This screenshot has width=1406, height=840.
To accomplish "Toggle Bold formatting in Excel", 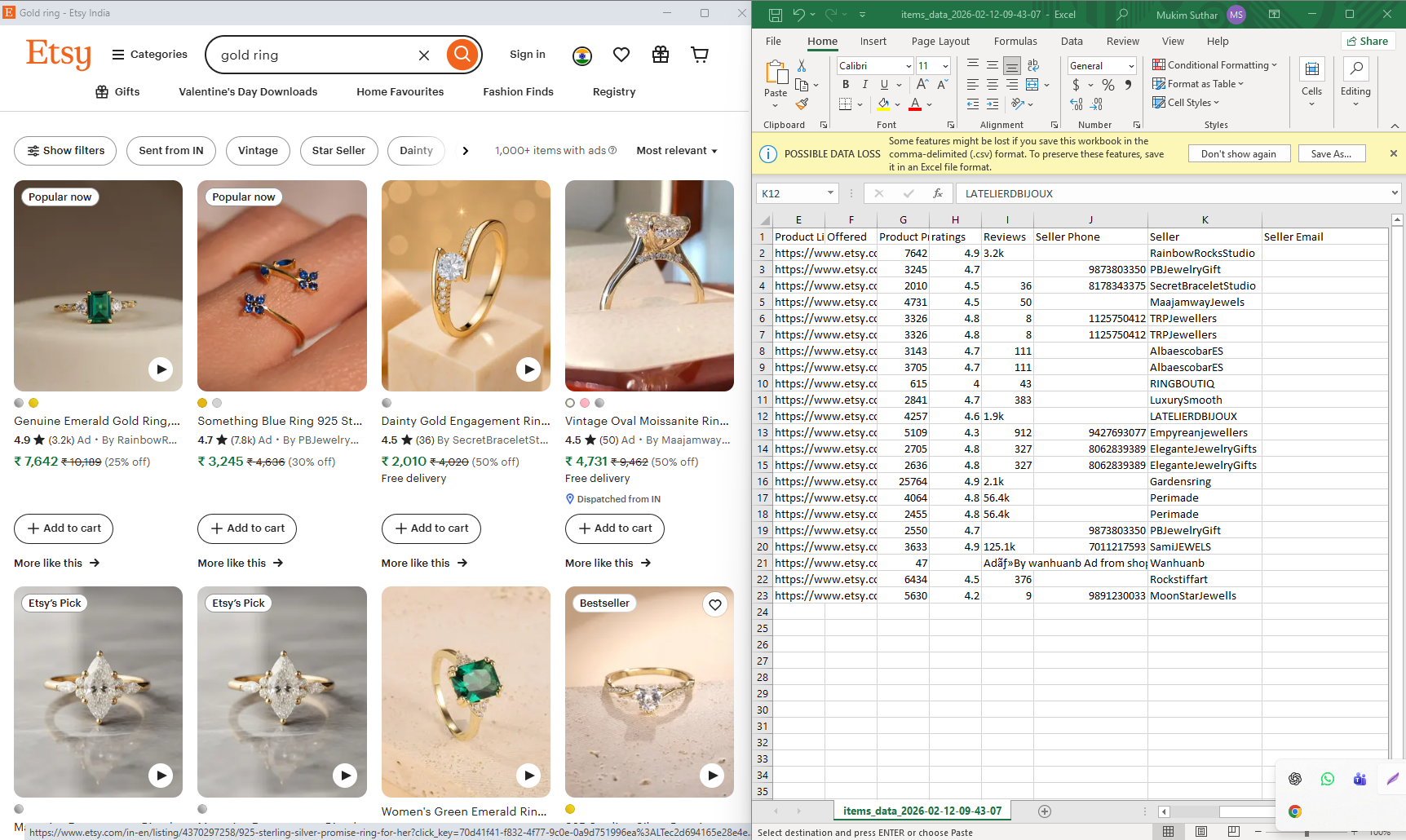I will [846, 85].
